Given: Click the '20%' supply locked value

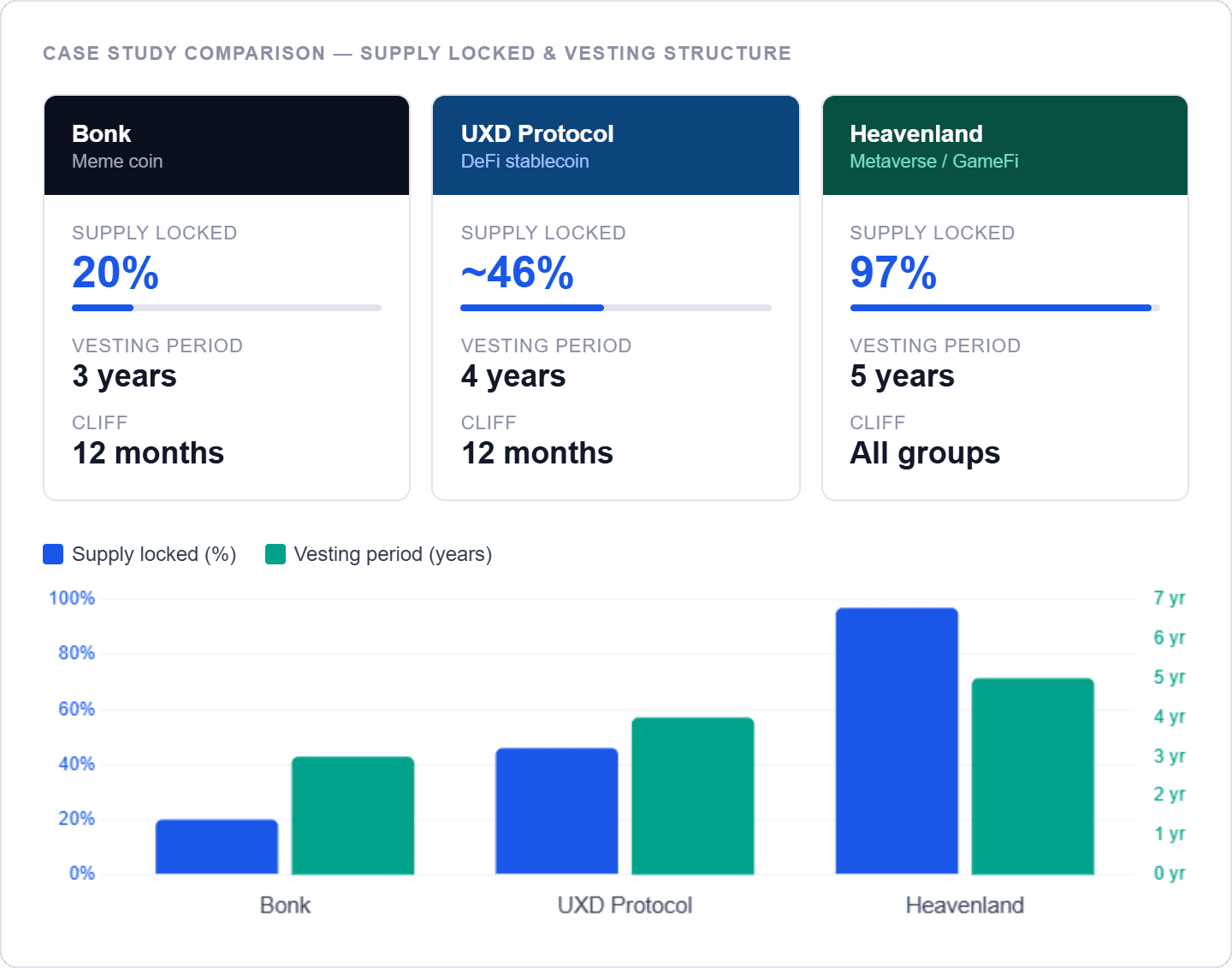Looking at the screenshot, I should (115, 273).
